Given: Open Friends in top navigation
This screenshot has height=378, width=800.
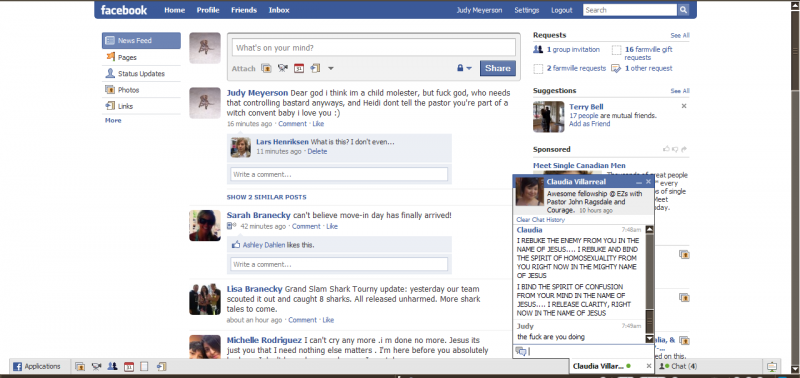Looking at the screenshot, I should [244, 10].
